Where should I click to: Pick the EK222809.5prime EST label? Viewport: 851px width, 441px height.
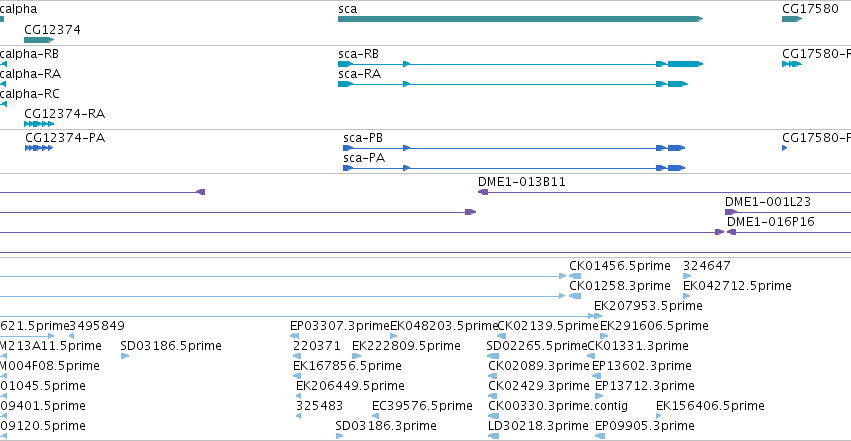[406, 346]
